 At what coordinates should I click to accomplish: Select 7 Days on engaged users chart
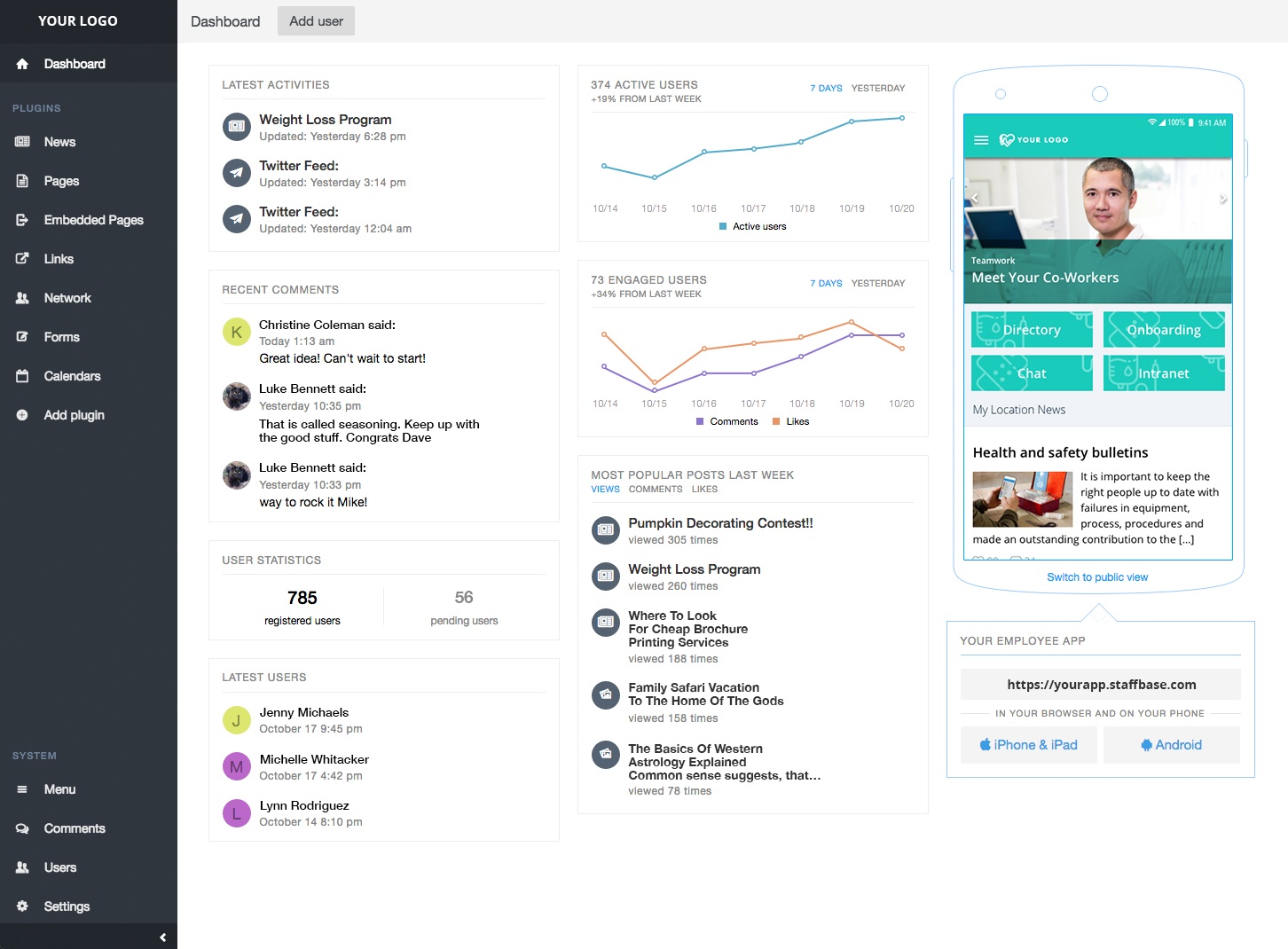[x=826, y=284]
